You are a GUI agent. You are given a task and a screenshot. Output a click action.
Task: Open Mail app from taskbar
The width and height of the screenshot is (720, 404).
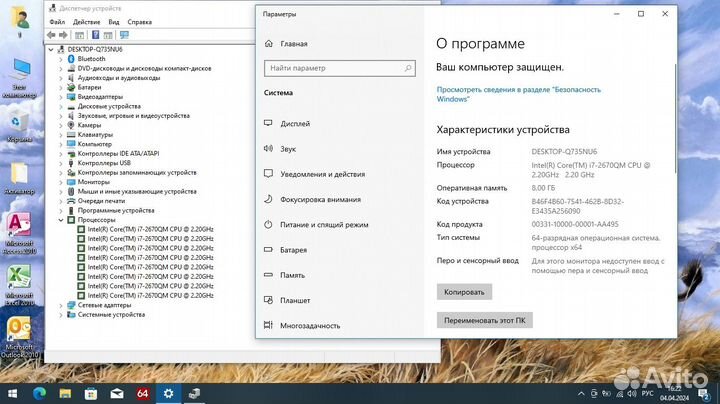(117, 393)
